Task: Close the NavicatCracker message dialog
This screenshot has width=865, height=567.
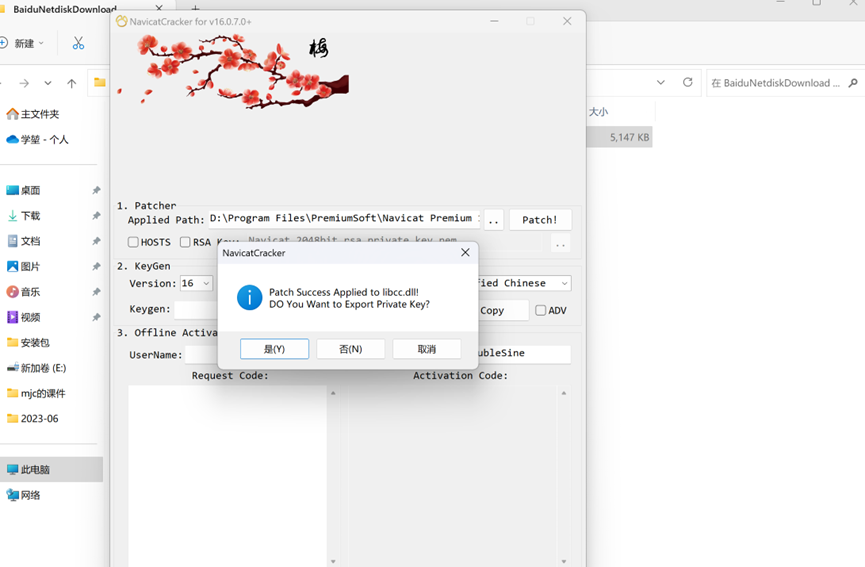Action: pyautogui.click(x=465, y=252)
